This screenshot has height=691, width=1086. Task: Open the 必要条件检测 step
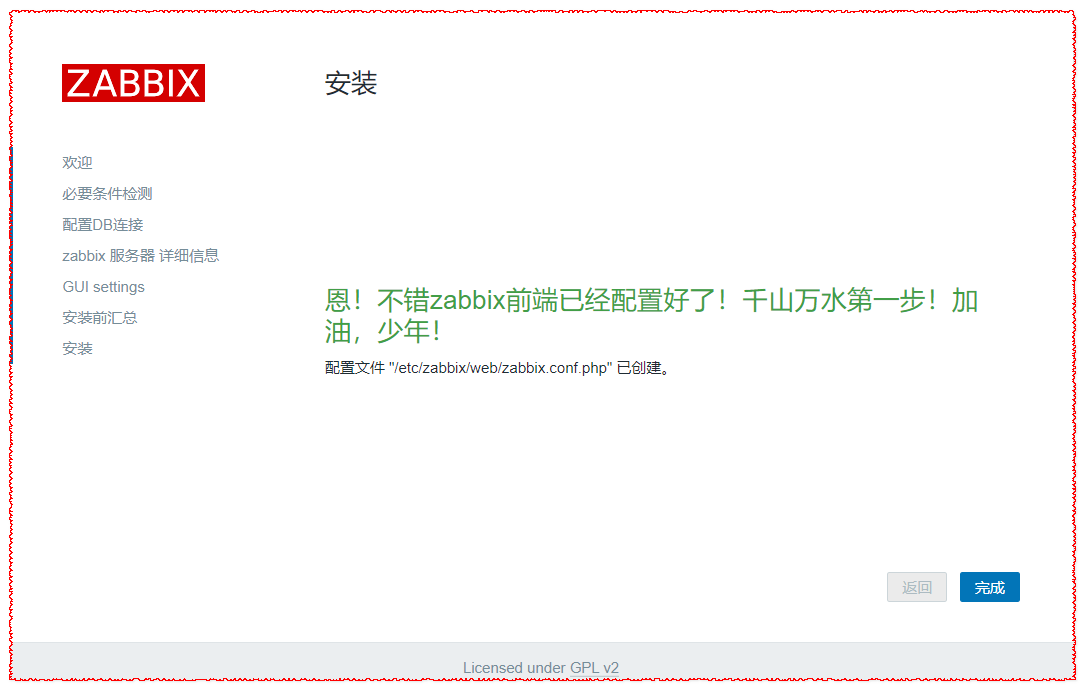pos(107,194)
